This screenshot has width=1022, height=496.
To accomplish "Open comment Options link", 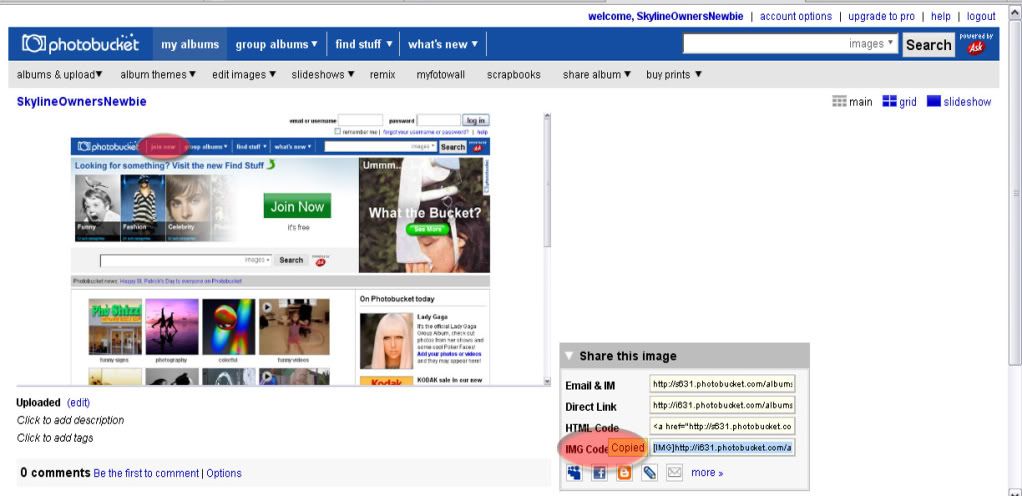I will coord(224,473).
